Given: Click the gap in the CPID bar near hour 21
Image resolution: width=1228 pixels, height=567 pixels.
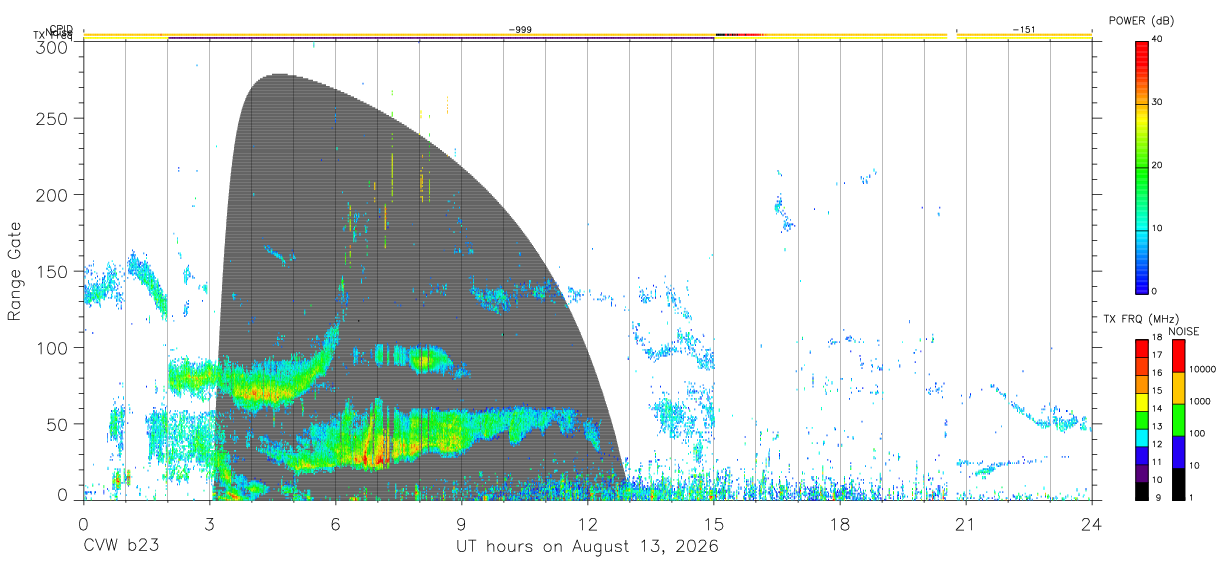Looking at the screenshot, I should [952, 34].
